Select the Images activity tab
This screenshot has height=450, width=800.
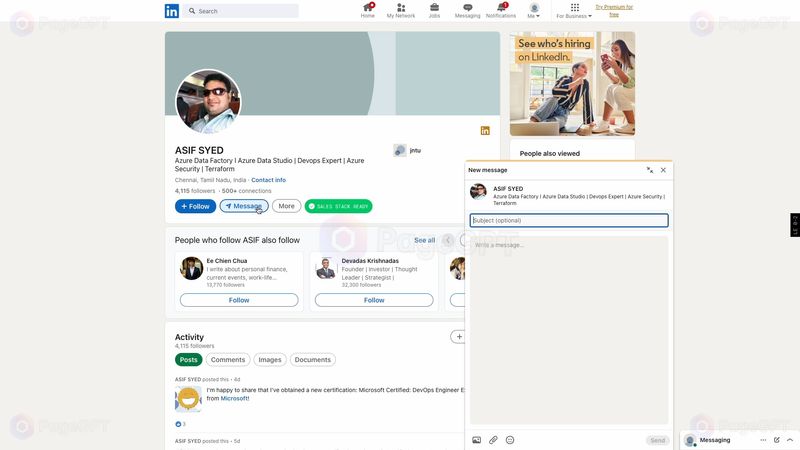[x=270, y=360]
